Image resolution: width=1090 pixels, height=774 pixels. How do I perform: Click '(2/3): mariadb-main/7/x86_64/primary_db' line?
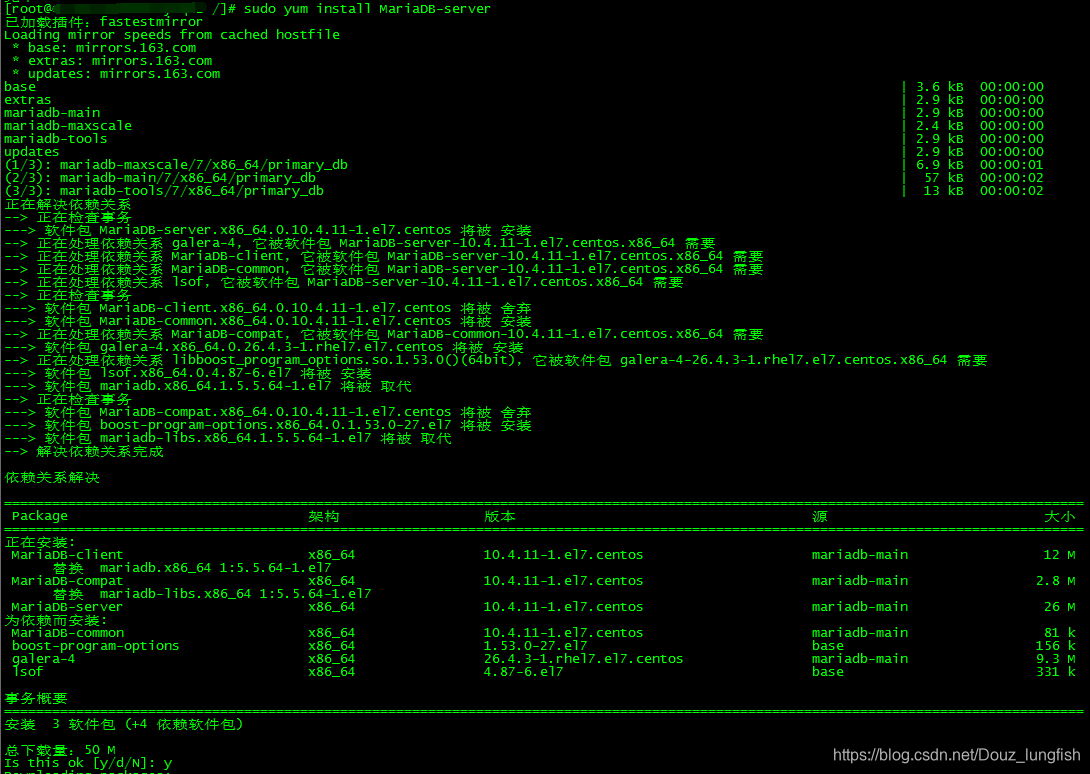click(160, 178)
